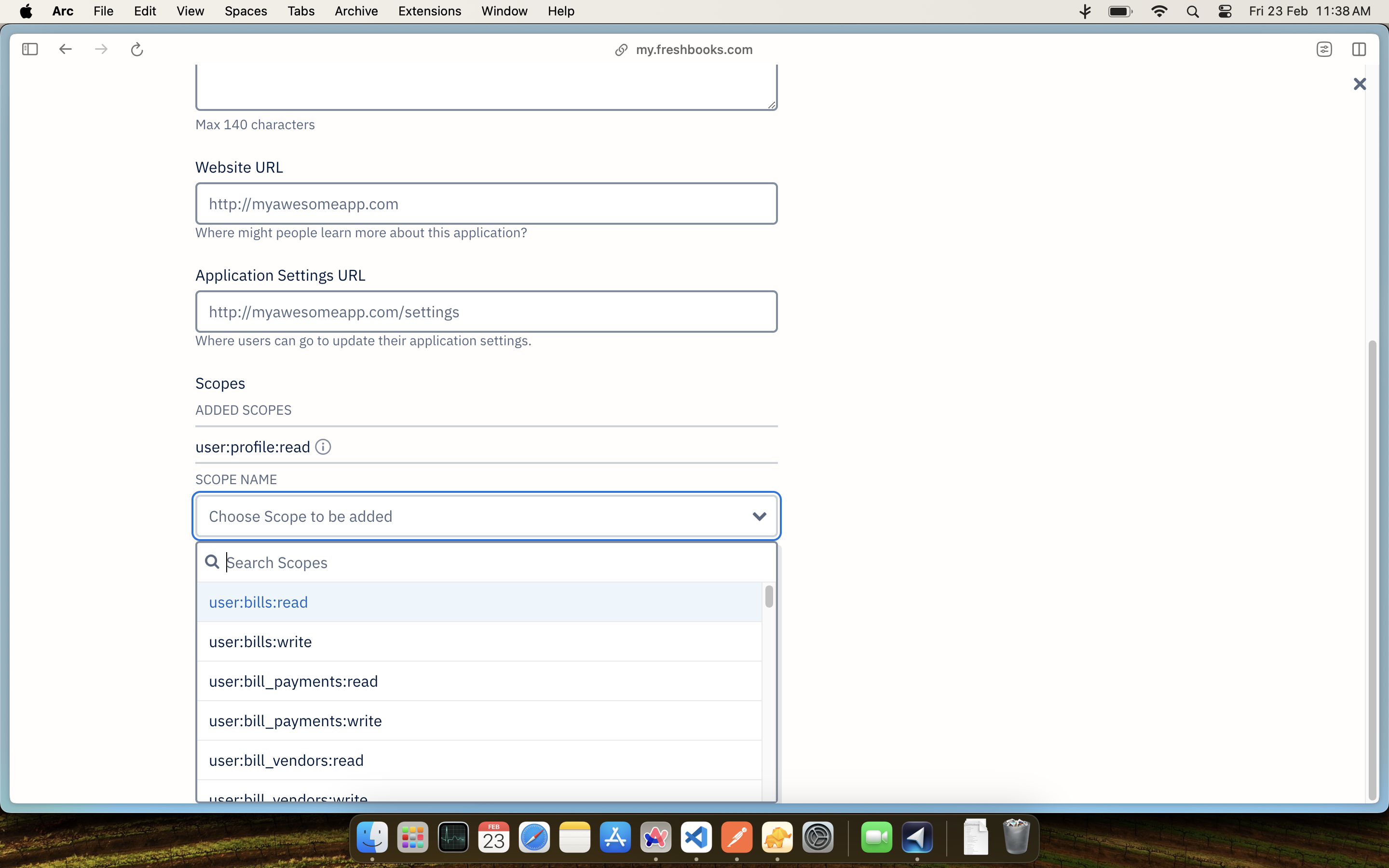This screenshot has height=868, width=1389.
Task: Close the form with X icon
Action: click(x=1359, y=84)
